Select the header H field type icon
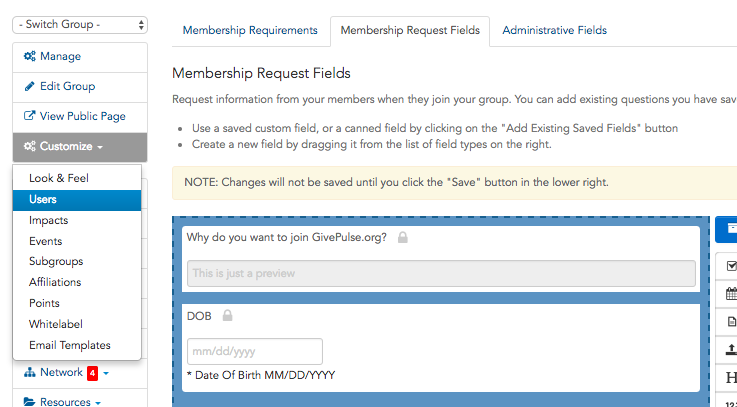 [x=731, y=377]
